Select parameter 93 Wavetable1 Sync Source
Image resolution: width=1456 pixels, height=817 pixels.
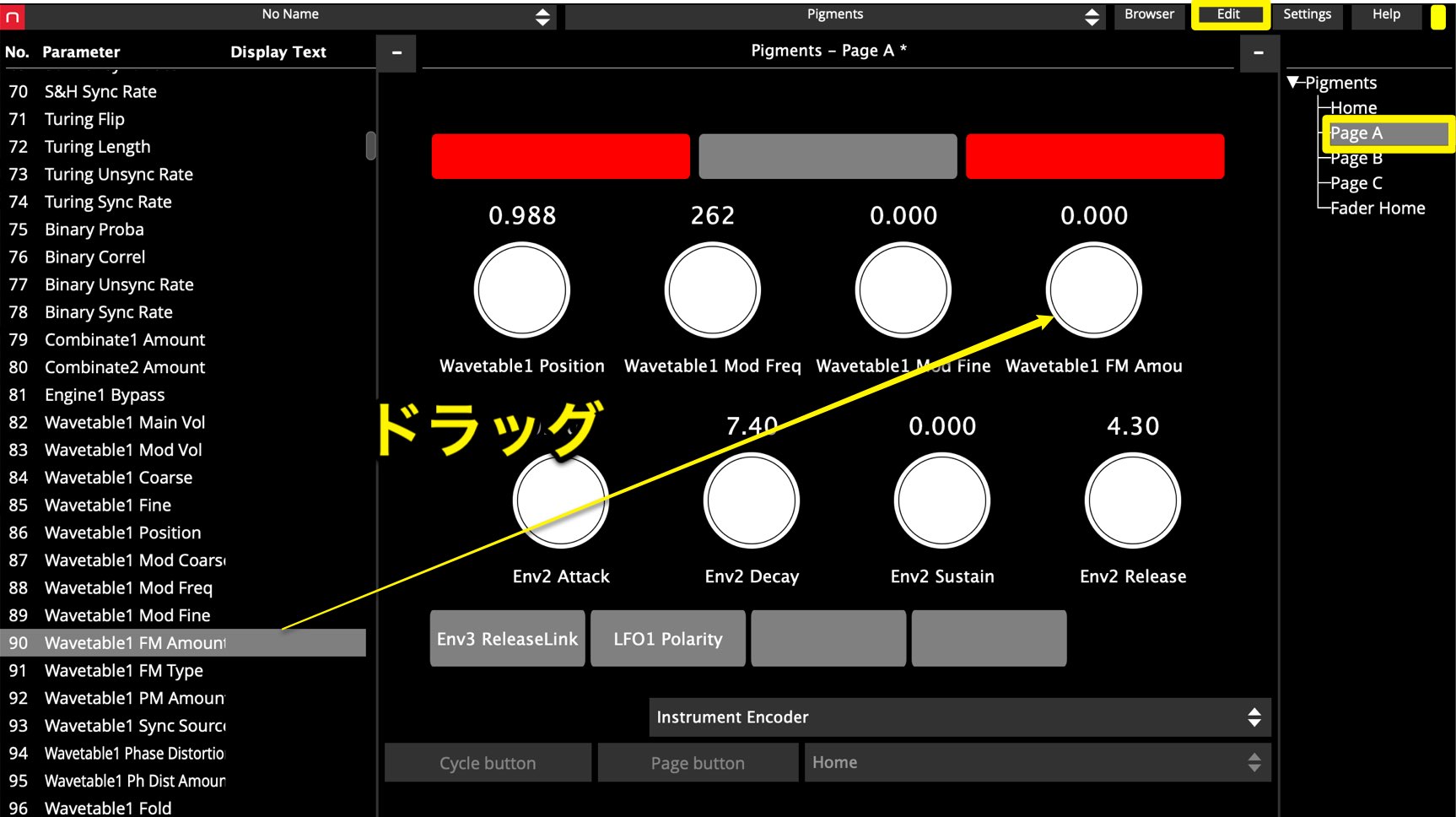(x=183, y=726)
